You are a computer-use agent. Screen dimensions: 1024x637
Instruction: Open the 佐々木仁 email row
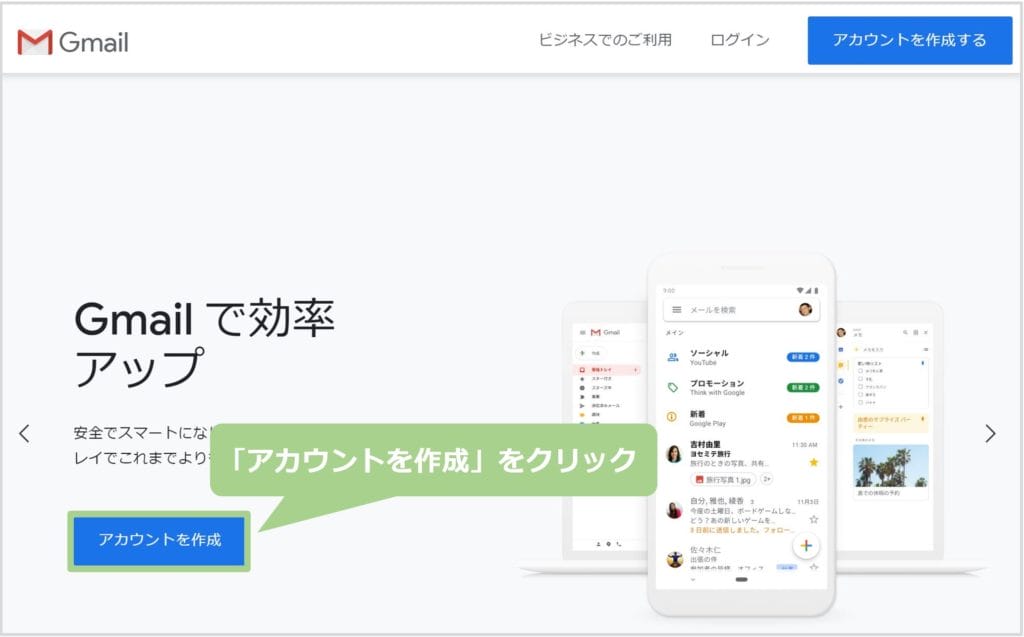click(741, 558)
